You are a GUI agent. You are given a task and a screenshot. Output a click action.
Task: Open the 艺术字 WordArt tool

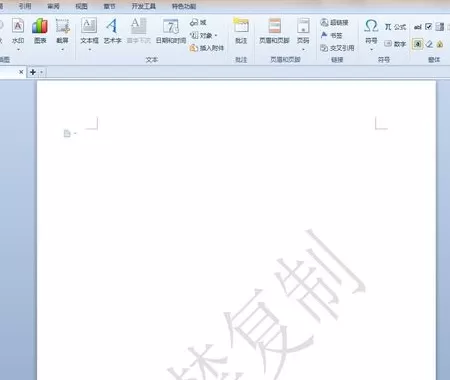click(x=112, y=26)
